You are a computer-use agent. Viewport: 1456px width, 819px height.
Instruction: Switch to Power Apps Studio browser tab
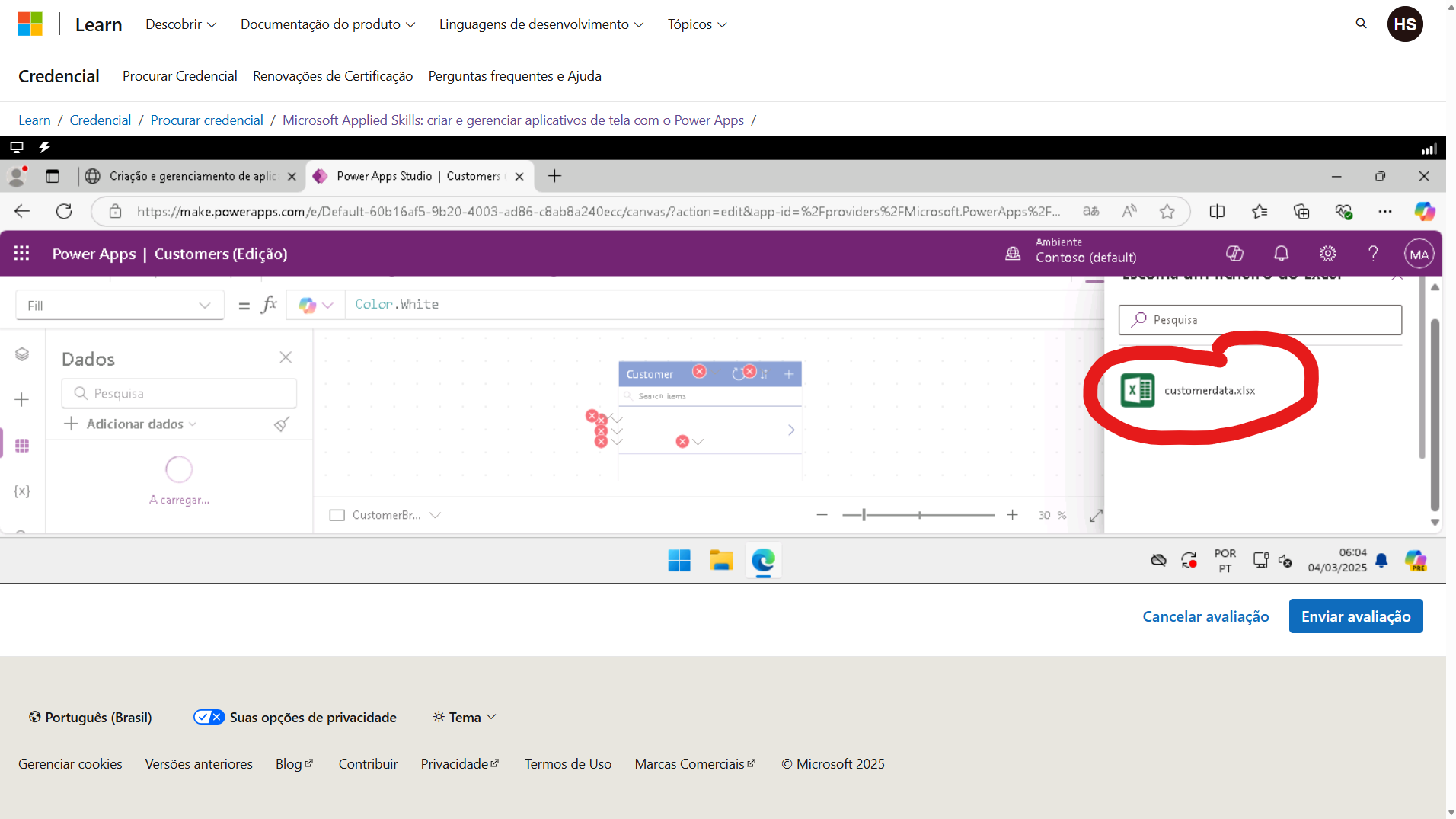pos(418,176)
